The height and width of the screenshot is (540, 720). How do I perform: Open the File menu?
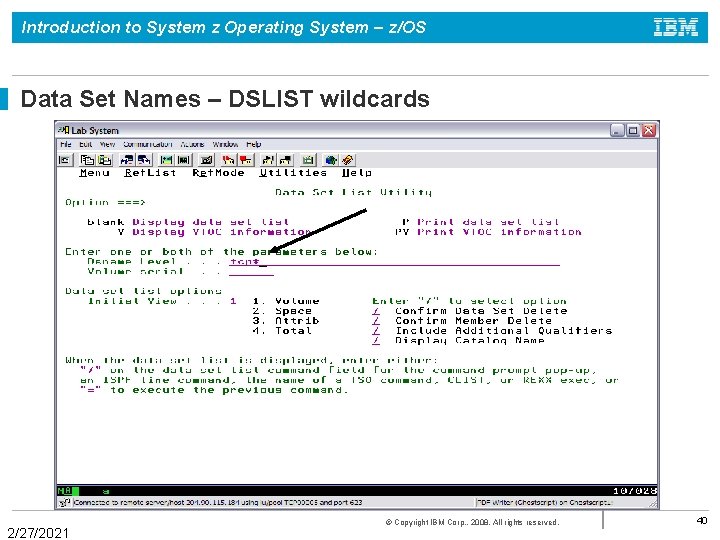coord(66,144)
